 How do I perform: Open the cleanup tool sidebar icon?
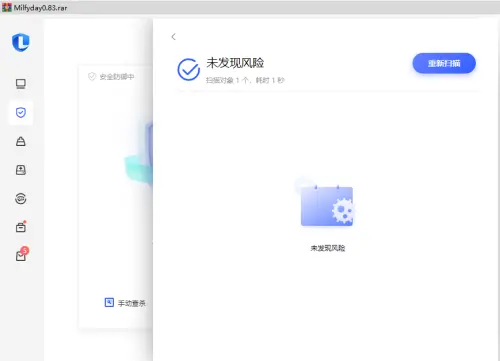pos(21,141)
